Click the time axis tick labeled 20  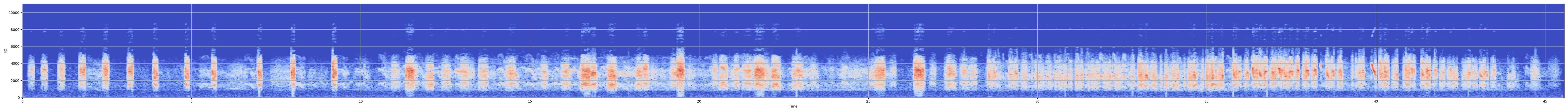click(x=699, y=101)
